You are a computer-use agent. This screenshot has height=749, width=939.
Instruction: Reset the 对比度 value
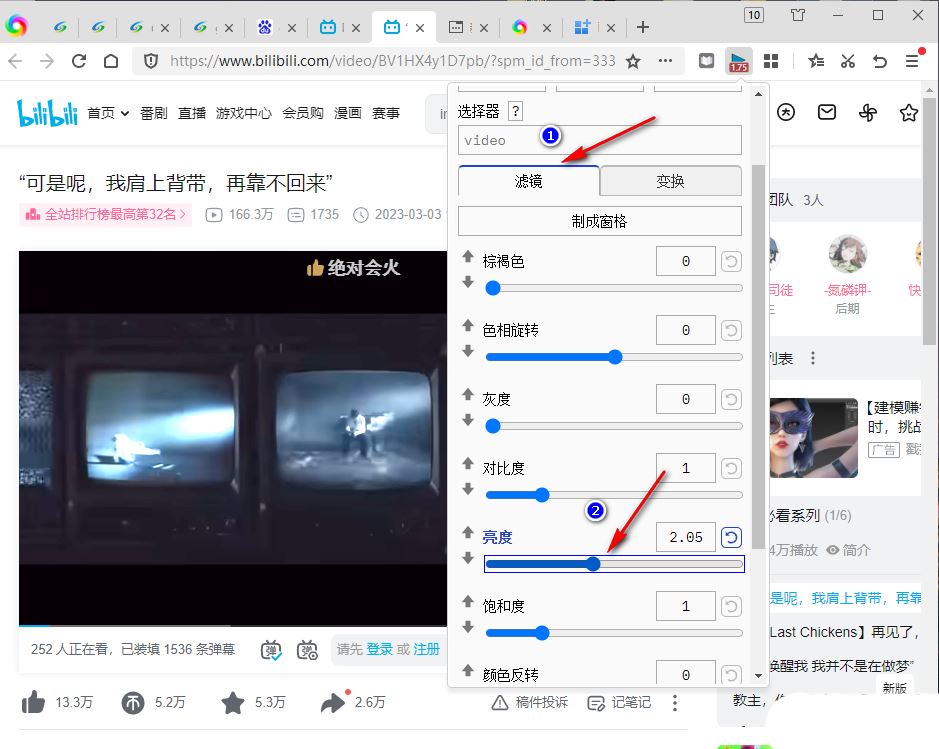(x=731, y=468)
